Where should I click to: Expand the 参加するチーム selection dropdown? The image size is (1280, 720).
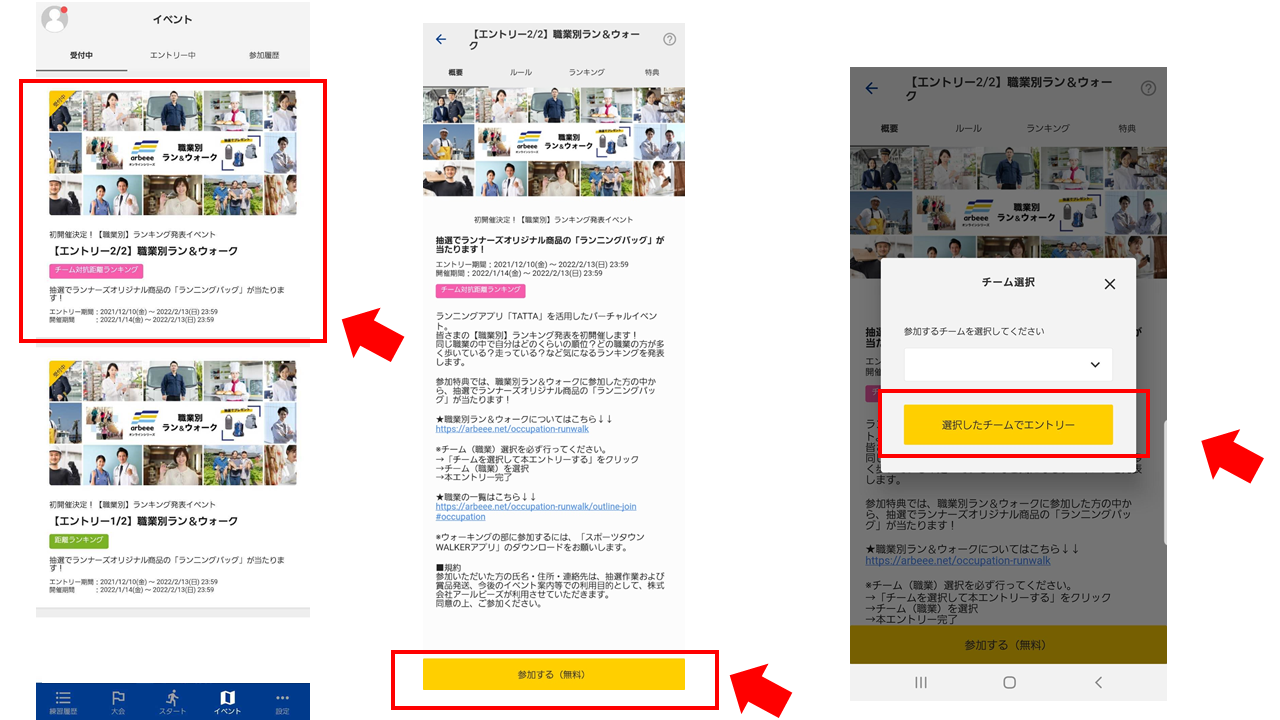[x=1007, y=365]
